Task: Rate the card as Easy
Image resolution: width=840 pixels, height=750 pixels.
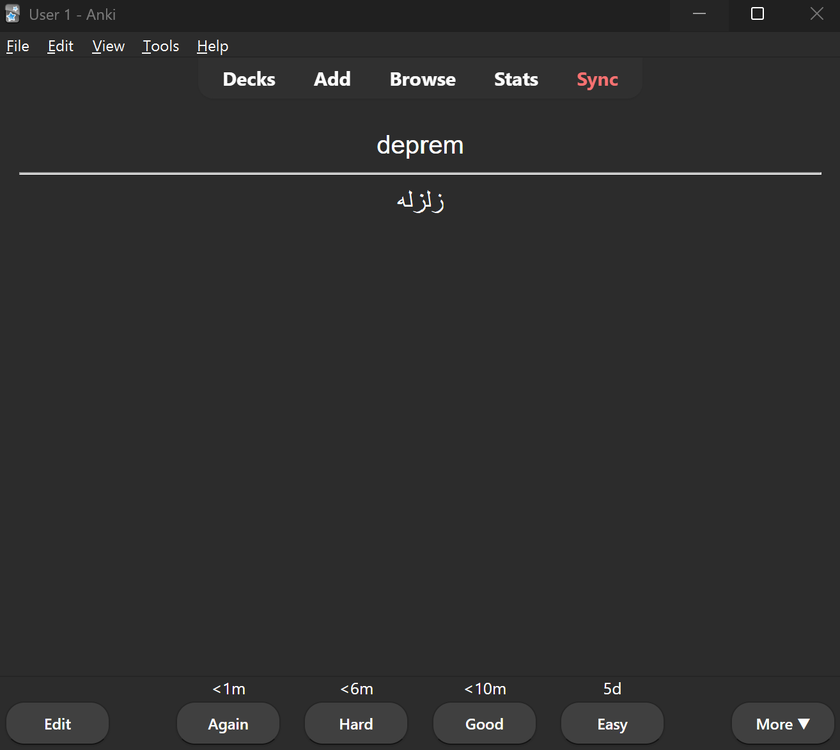Action: (x=612, y=724)
